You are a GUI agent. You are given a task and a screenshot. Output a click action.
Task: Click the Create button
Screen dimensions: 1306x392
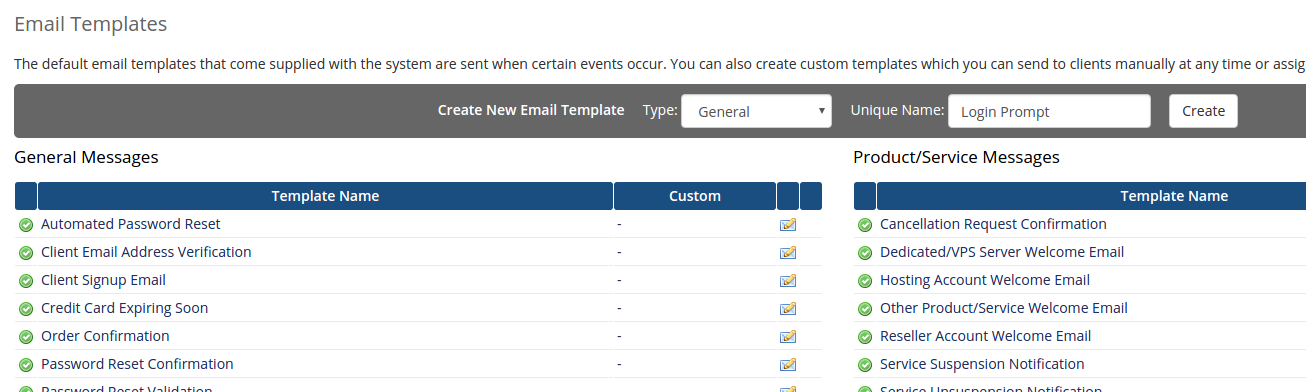point(1203,111)
